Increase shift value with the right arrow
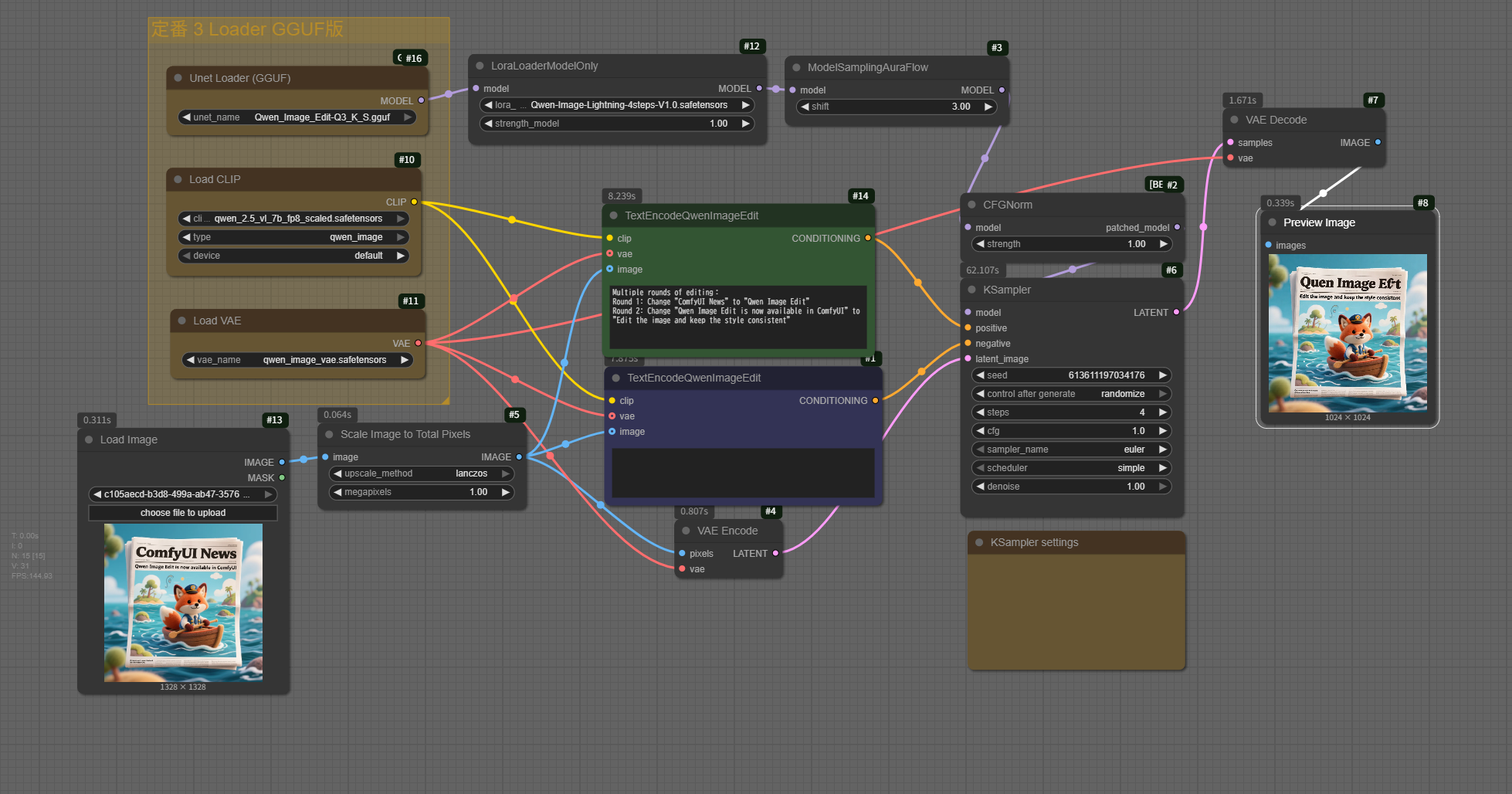Image resolution: width=1512 pixels, height=794 pixels. tap(988, 107)
